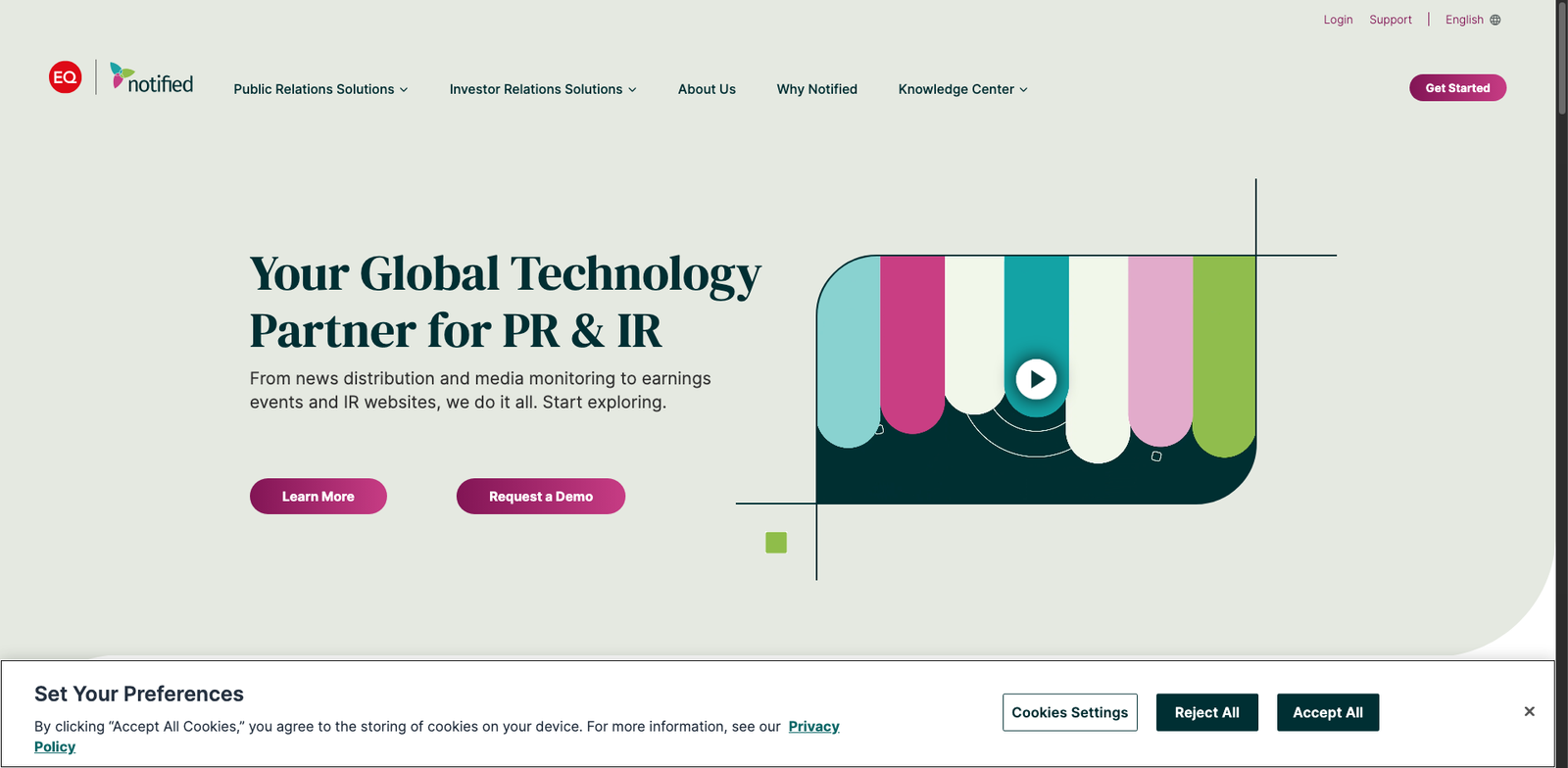Reject all cookies

(1207, 712)
